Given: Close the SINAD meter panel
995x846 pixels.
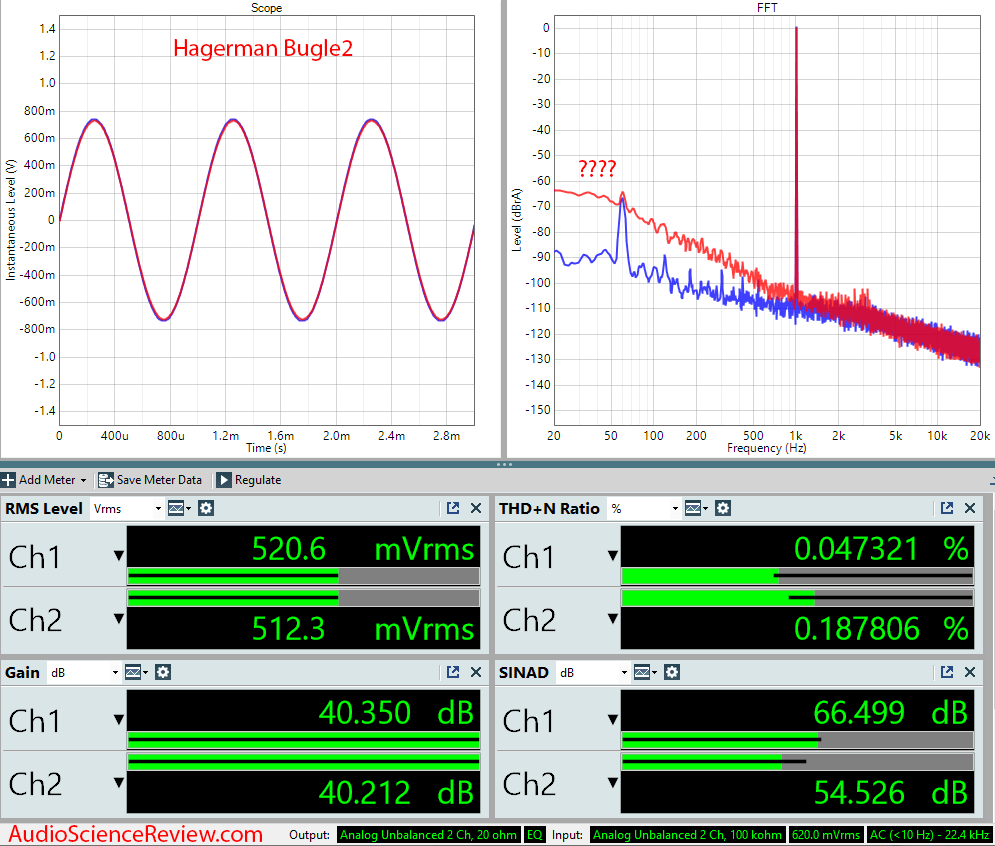Looking at the screenshot, I should (x=970, y=671).
